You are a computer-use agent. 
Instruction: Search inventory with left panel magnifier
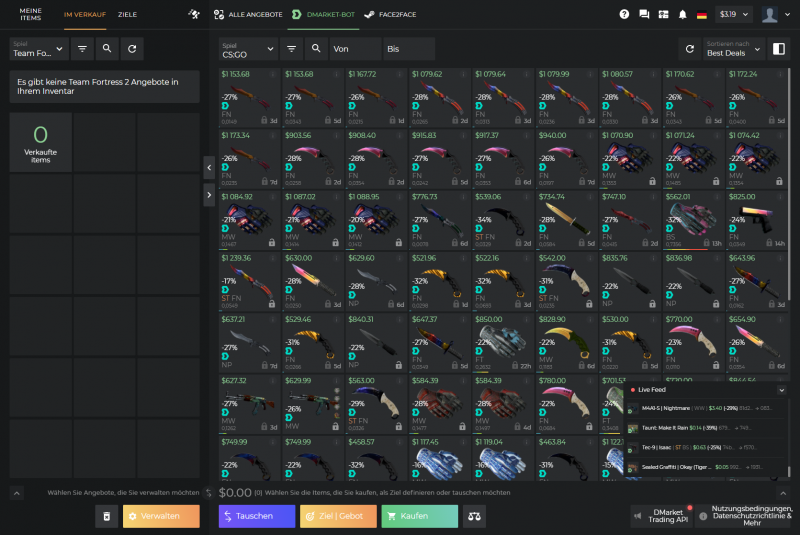coord(107,49)
